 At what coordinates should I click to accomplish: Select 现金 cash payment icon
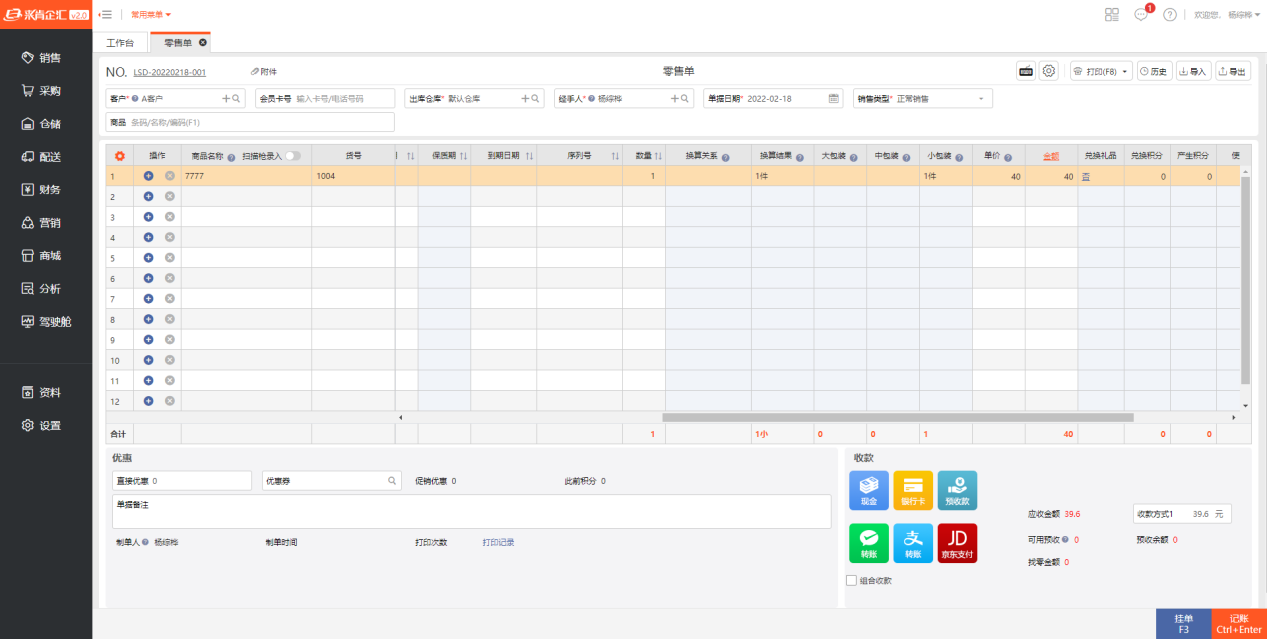[x=868, y=490]
